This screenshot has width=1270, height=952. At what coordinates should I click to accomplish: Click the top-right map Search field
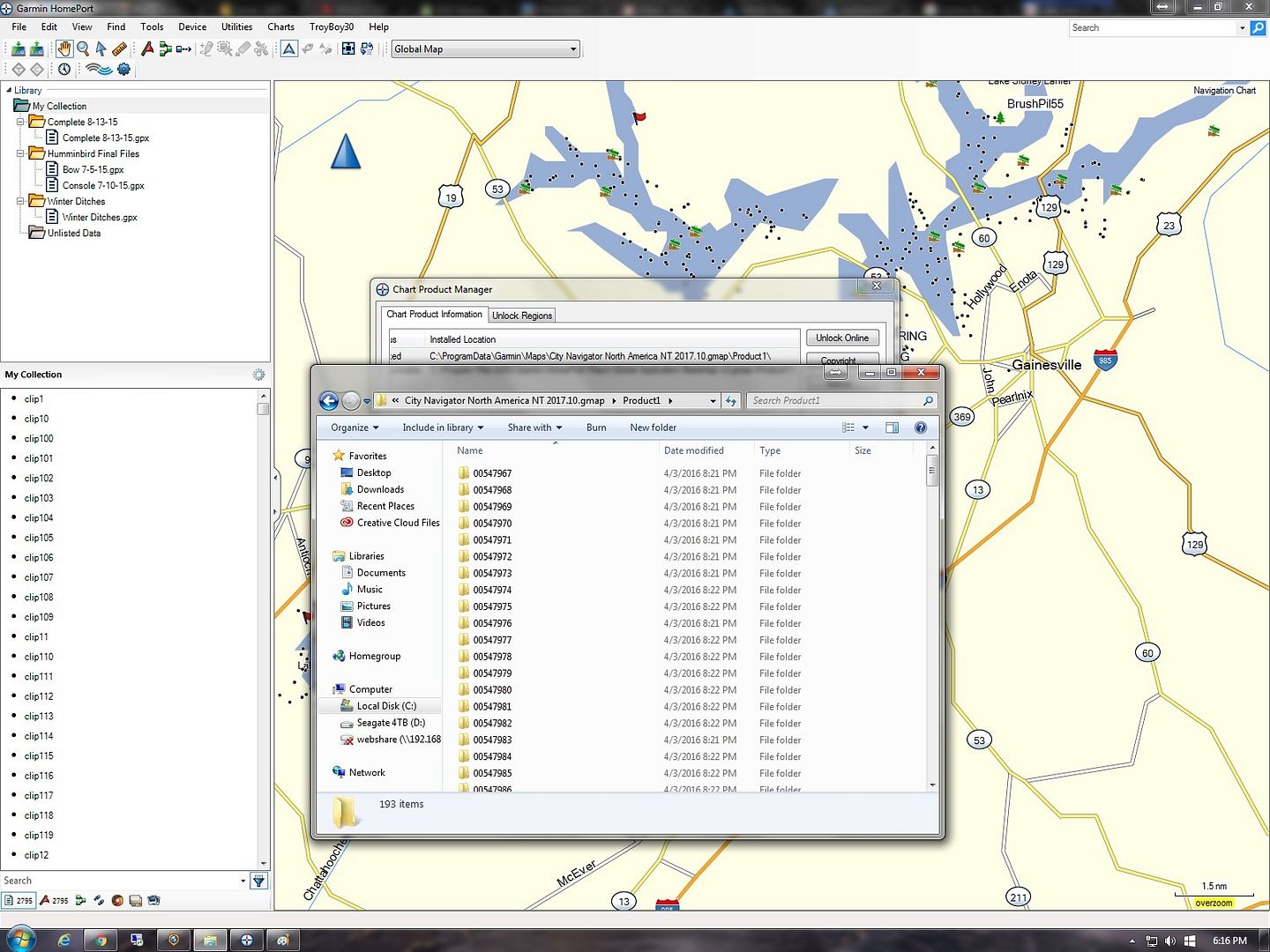1153,28
